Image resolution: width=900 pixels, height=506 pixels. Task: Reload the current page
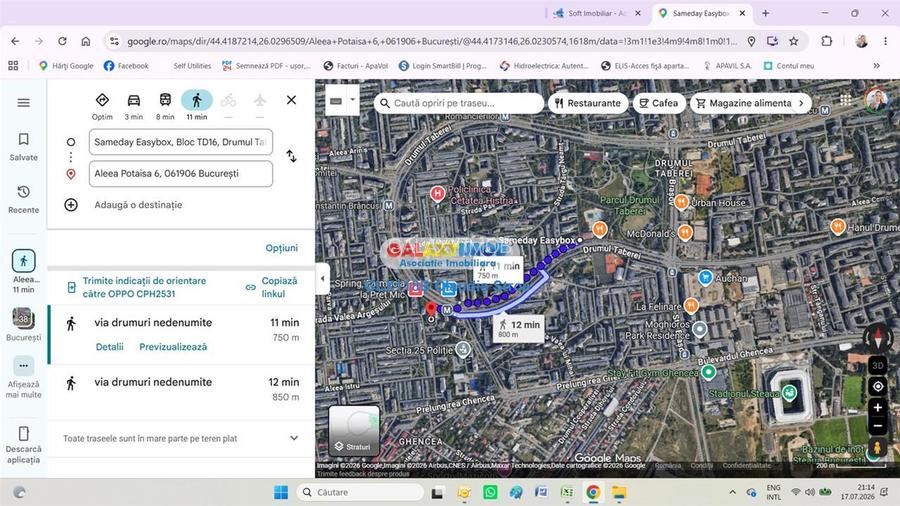tap(62, 41)
